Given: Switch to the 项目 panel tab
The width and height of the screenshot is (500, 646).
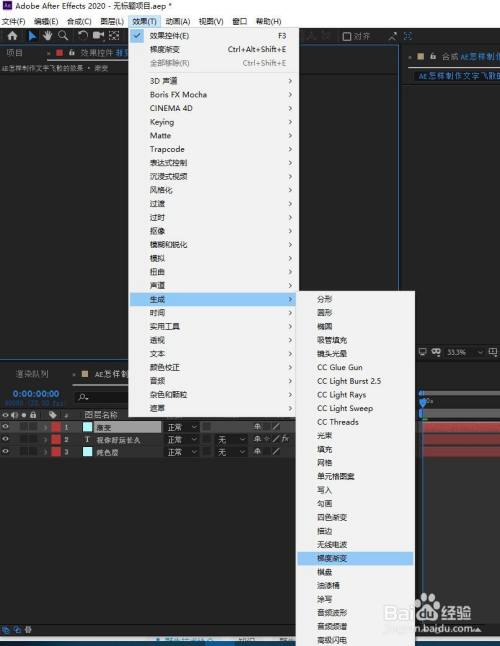Looking at the screenshot, I should [14, 52].
